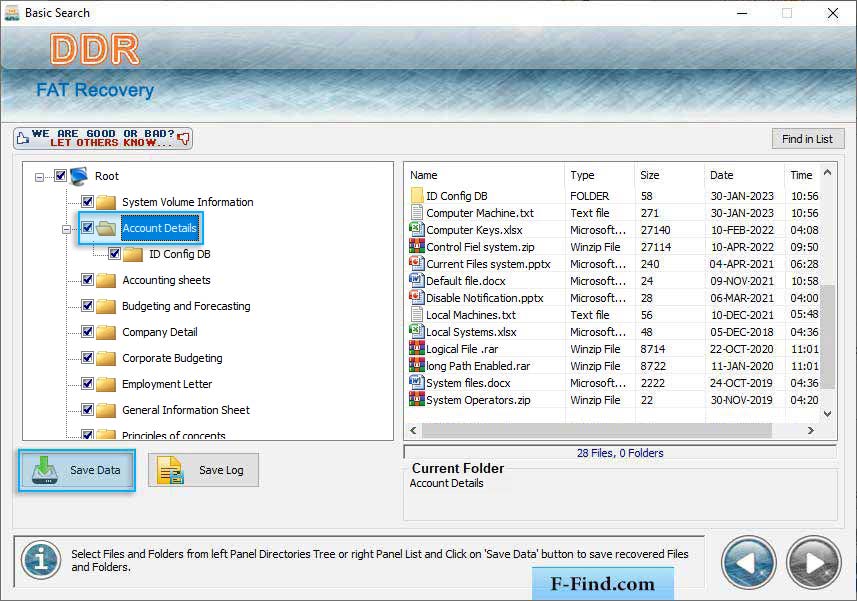Click the ID Config DB tree label
Screen dimensions: 857x601
pyautogui.click(x=180, y=254)
